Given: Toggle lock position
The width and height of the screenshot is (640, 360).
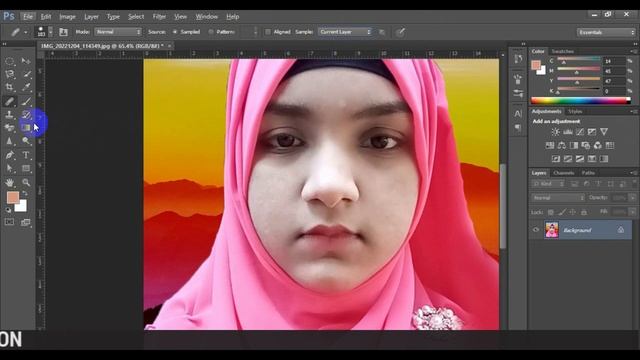Looking at the screenshot, I should click(x=573, y=212).
